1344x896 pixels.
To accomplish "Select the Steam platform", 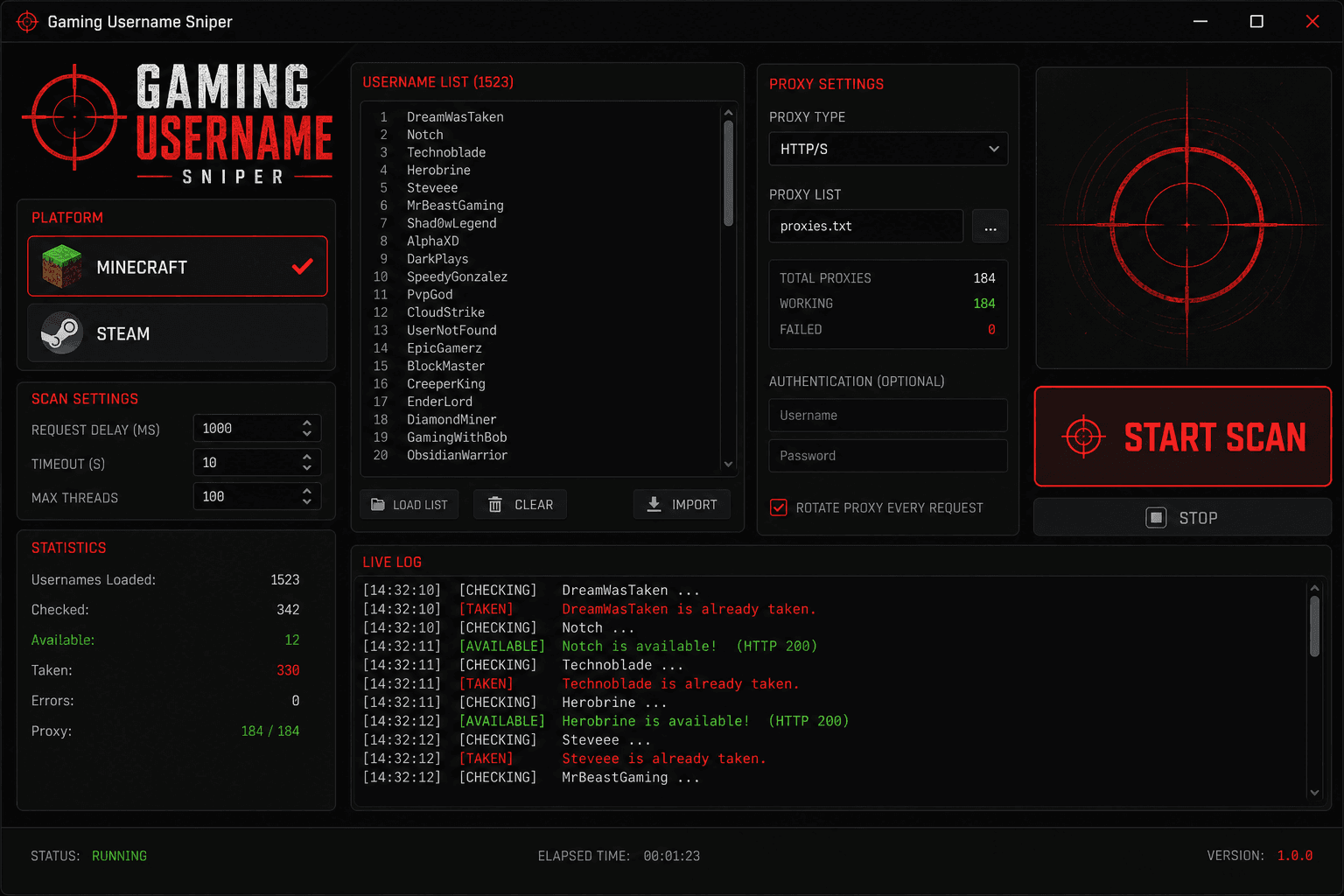I will point(178,333).
